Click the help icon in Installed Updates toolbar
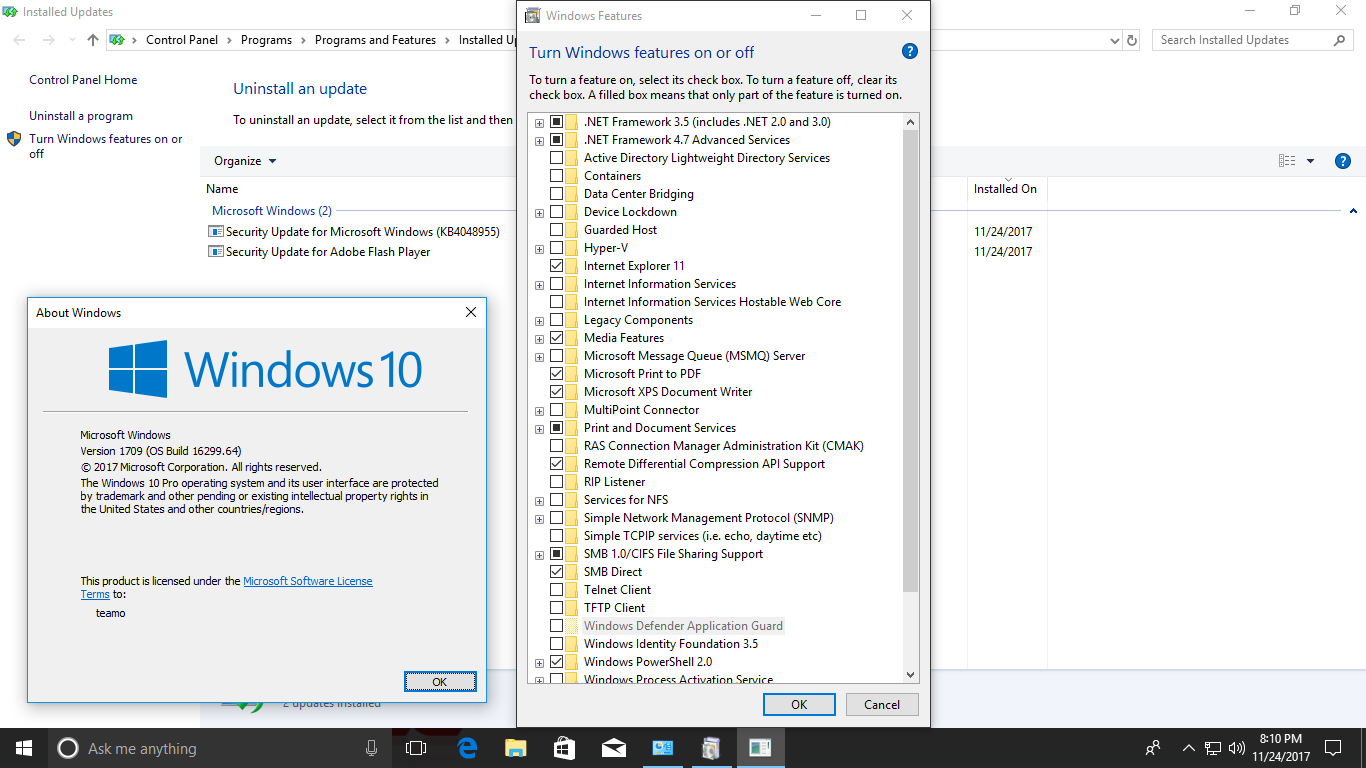The height and width of the screenshot is (768, 1366). click(1343, 161)
